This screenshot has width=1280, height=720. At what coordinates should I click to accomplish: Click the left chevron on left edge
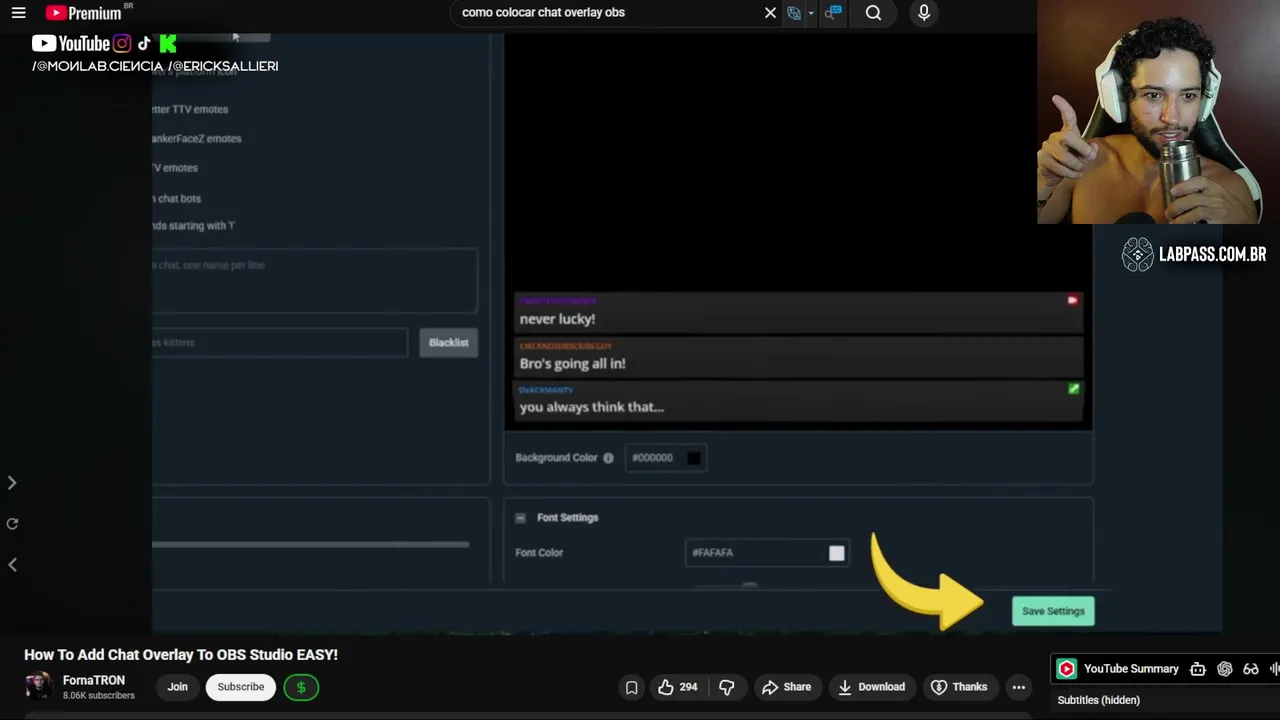(12, 565)
